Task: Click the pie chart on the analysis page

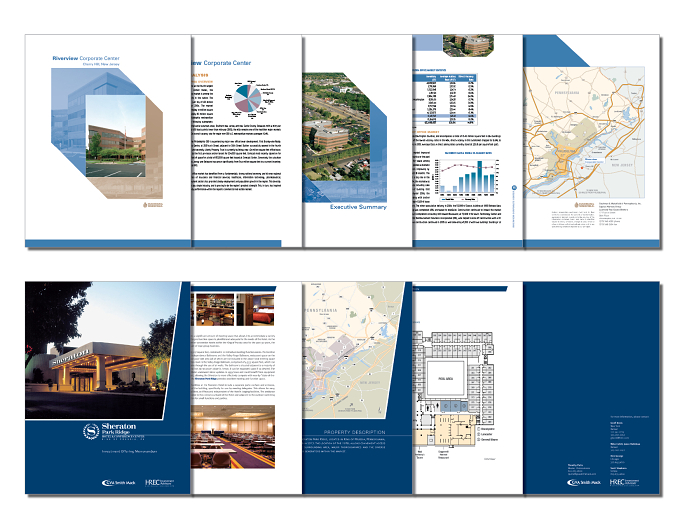Action: (x=247, y=100)
